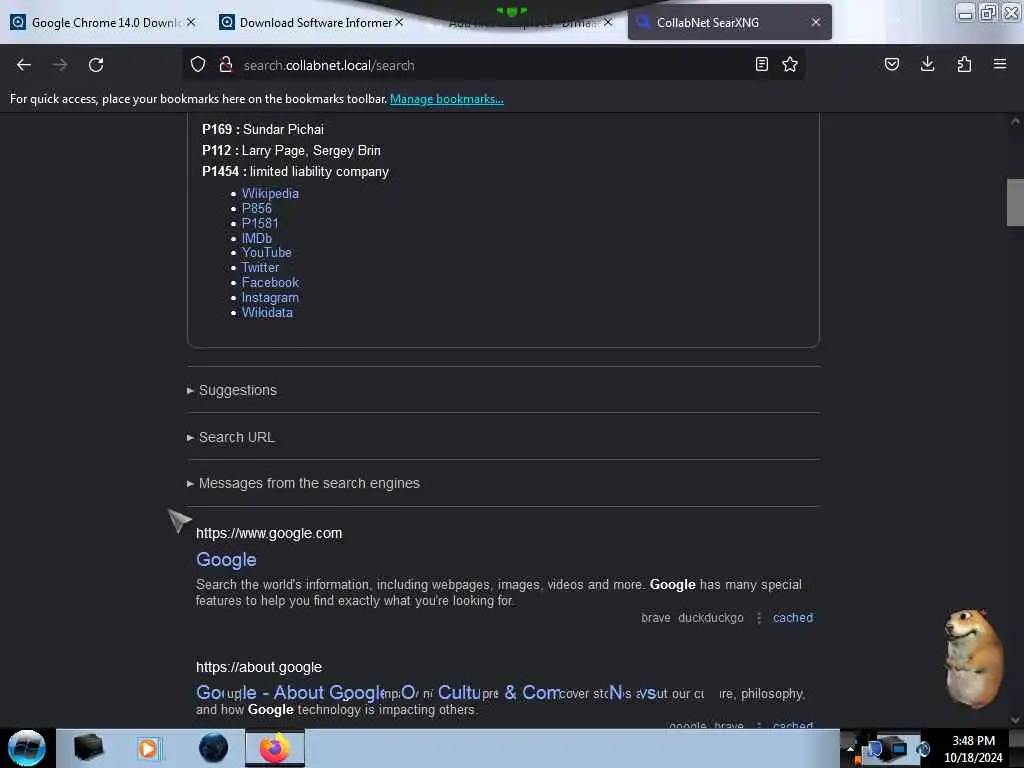Click the Firefox taskbar button
This screenshot has height=768, width=1024.
tap(275, 748)
